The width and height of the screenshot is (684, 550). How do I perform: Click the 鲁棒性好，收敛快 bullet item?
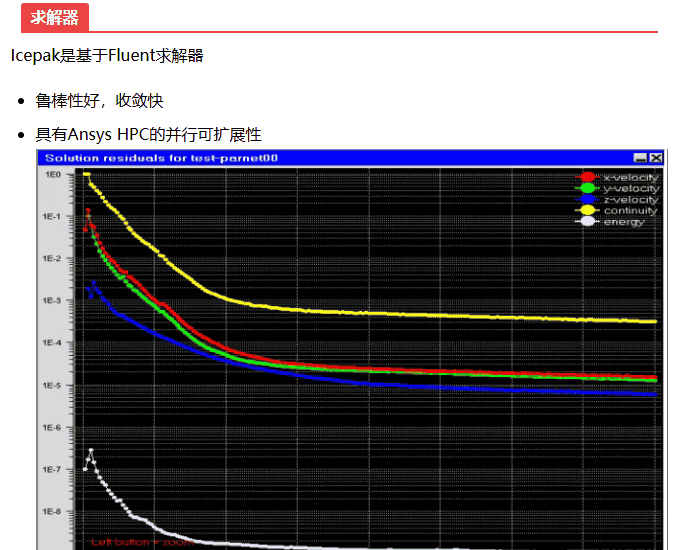pyautogui.click(x=99, y=101)
